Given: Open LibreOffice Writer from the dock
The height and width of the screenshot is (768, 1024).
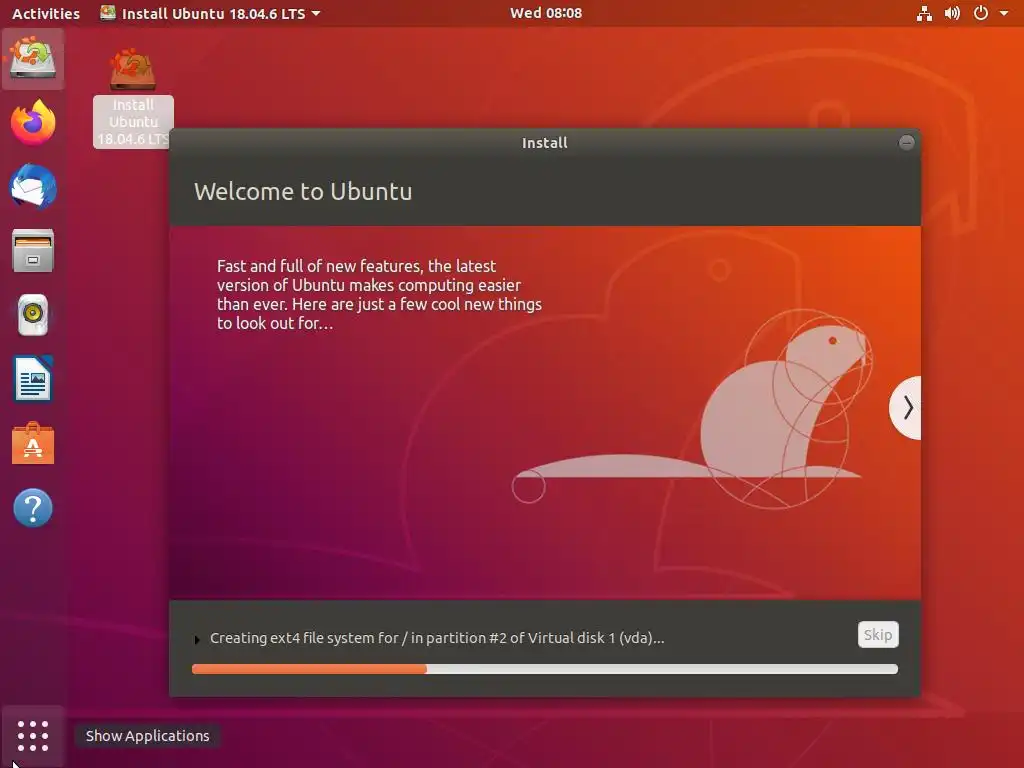Looking at the screenshot, I should (33, 379).
